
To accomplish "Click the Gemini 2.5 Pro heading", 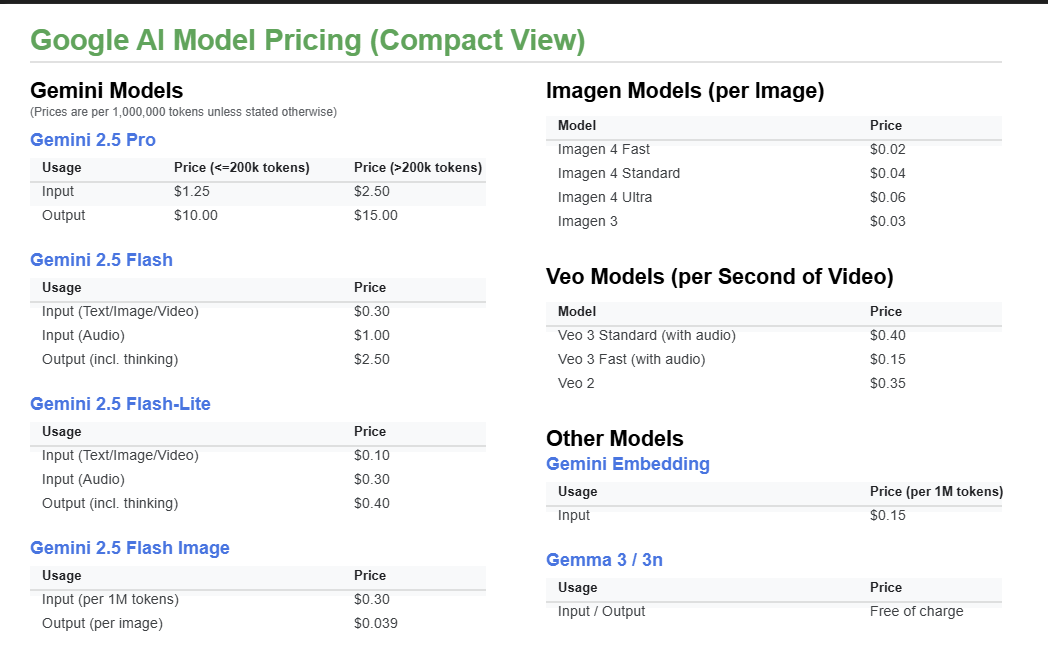I will (x=93, y=140).
